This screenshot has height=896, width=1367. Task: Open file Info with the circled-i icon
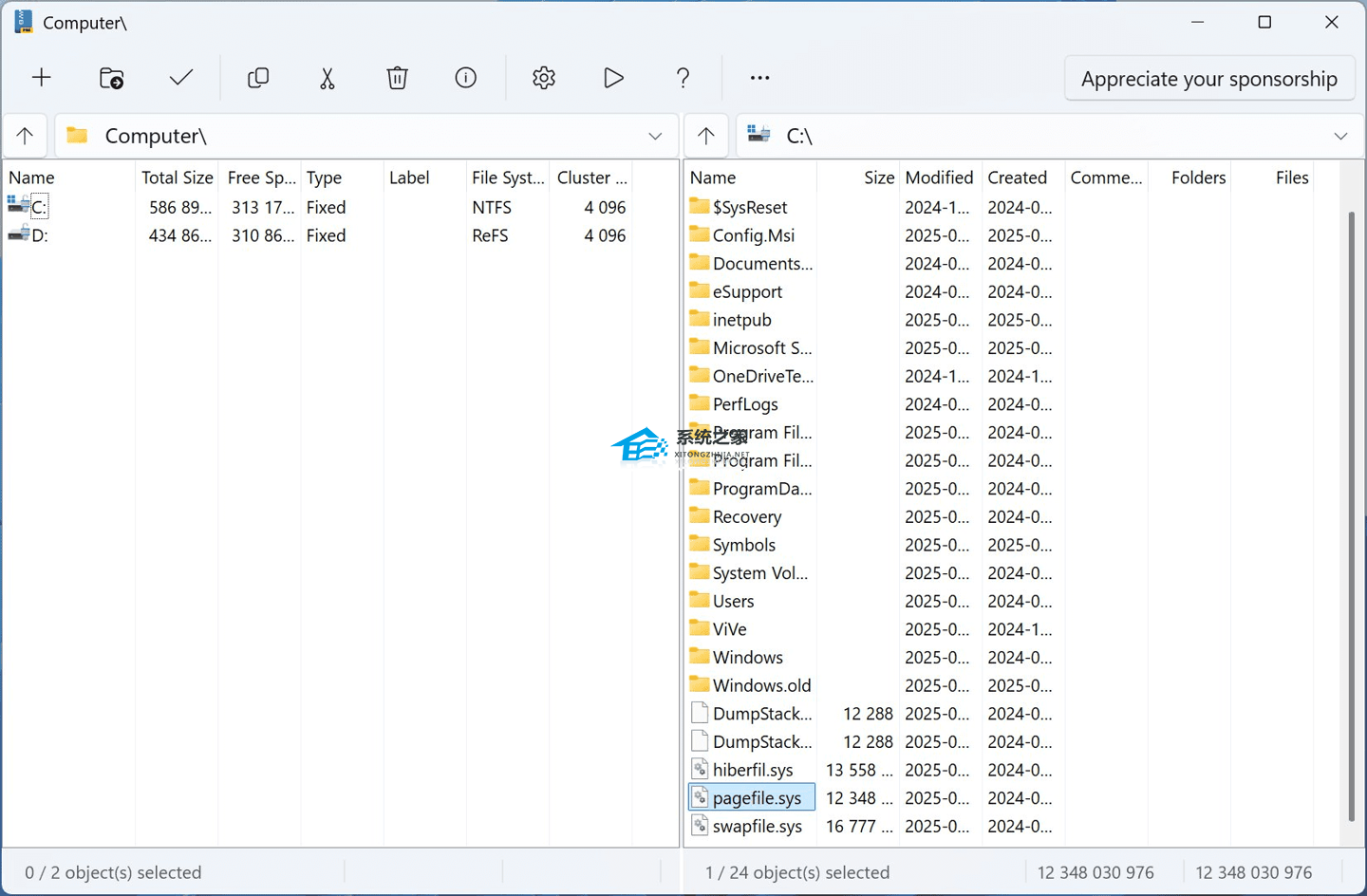(x=465, y=78)
